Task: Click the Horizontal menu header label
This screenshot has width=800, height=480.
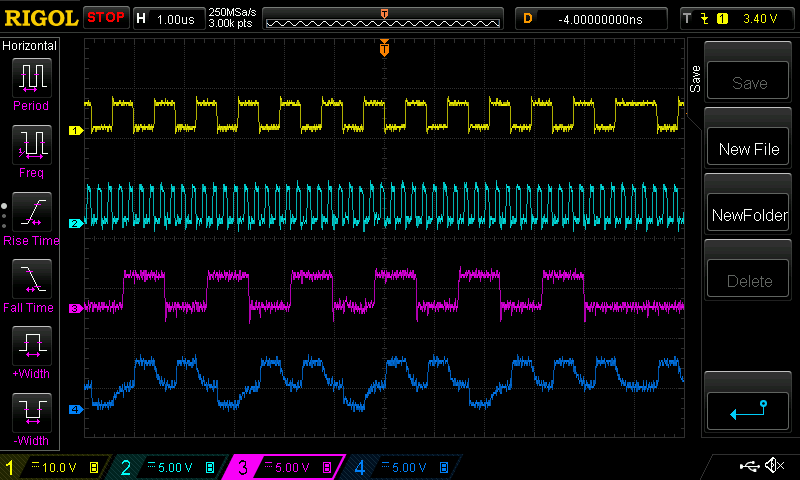Action: tap(29, 46)
